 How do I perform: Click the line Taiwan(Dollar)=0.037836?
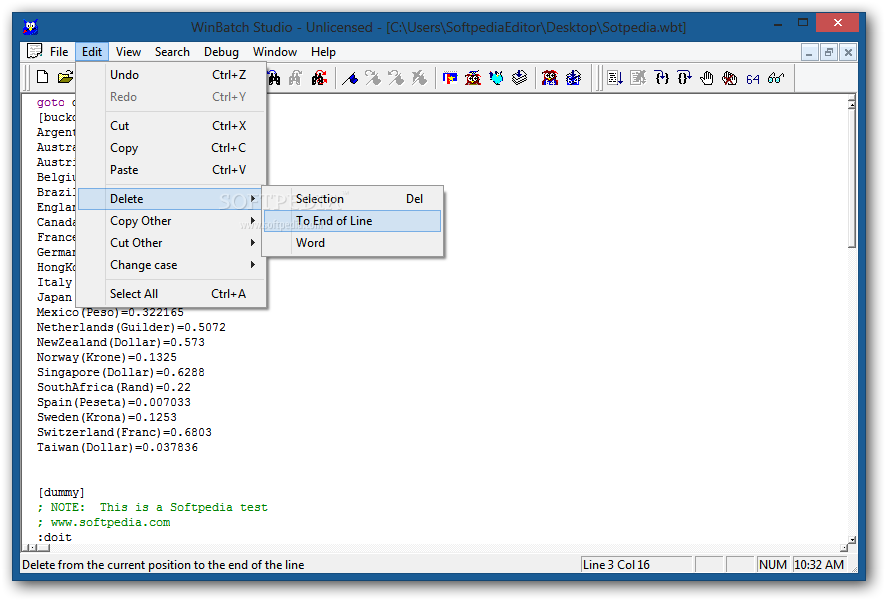(118, 447)
